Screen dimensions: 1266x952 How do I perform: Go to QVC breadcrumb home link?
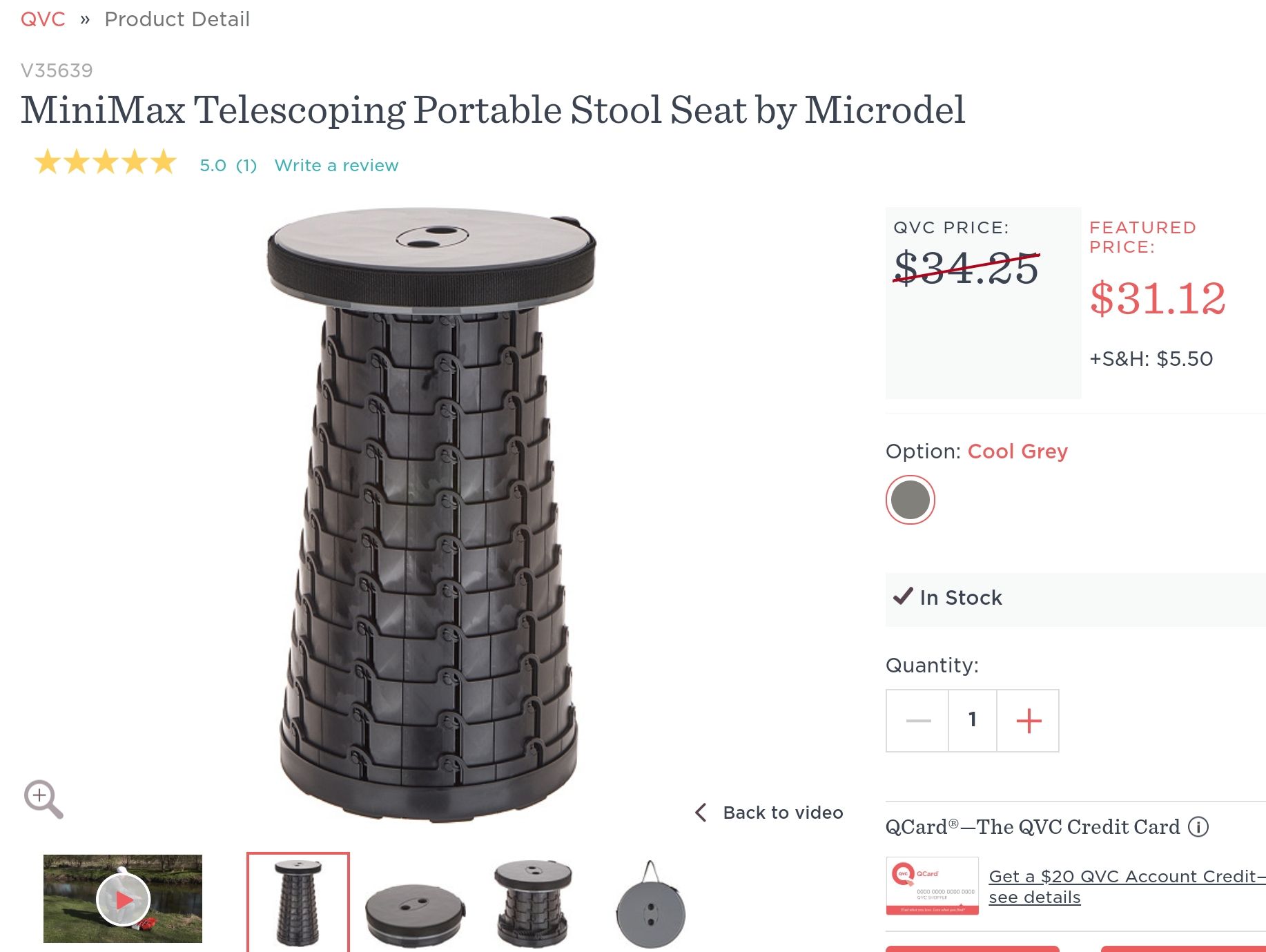click(43, 19)
